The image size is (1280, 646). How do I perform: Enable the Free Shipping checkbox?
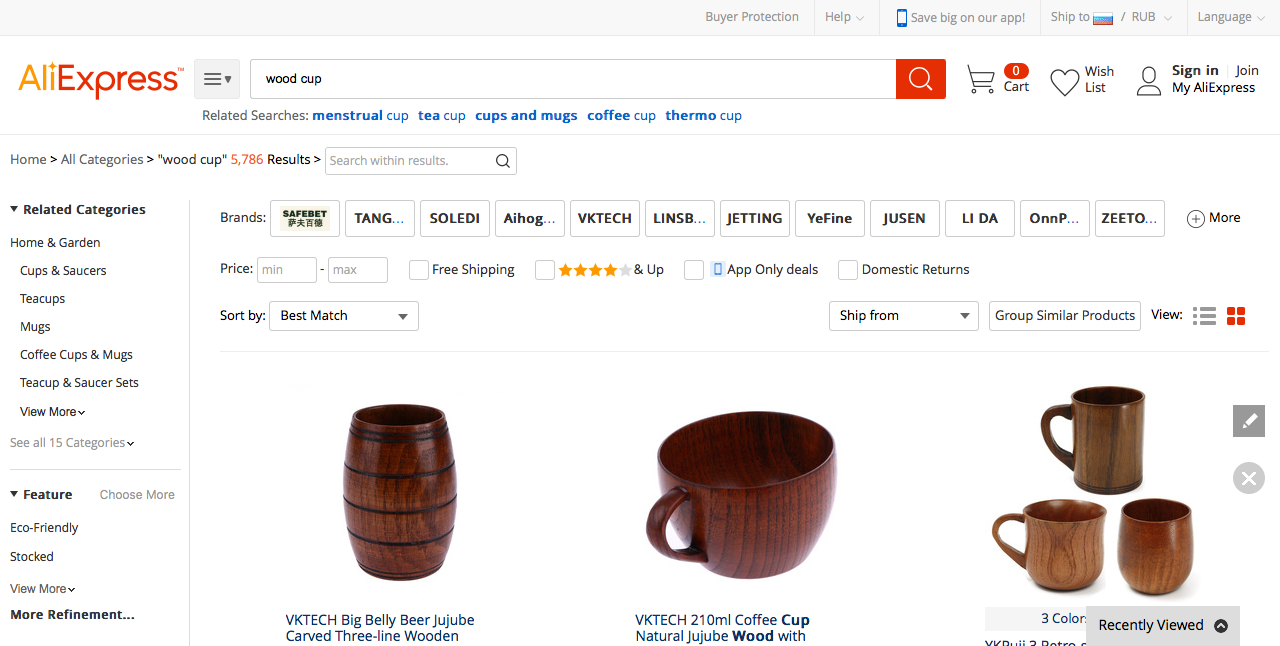419,270
